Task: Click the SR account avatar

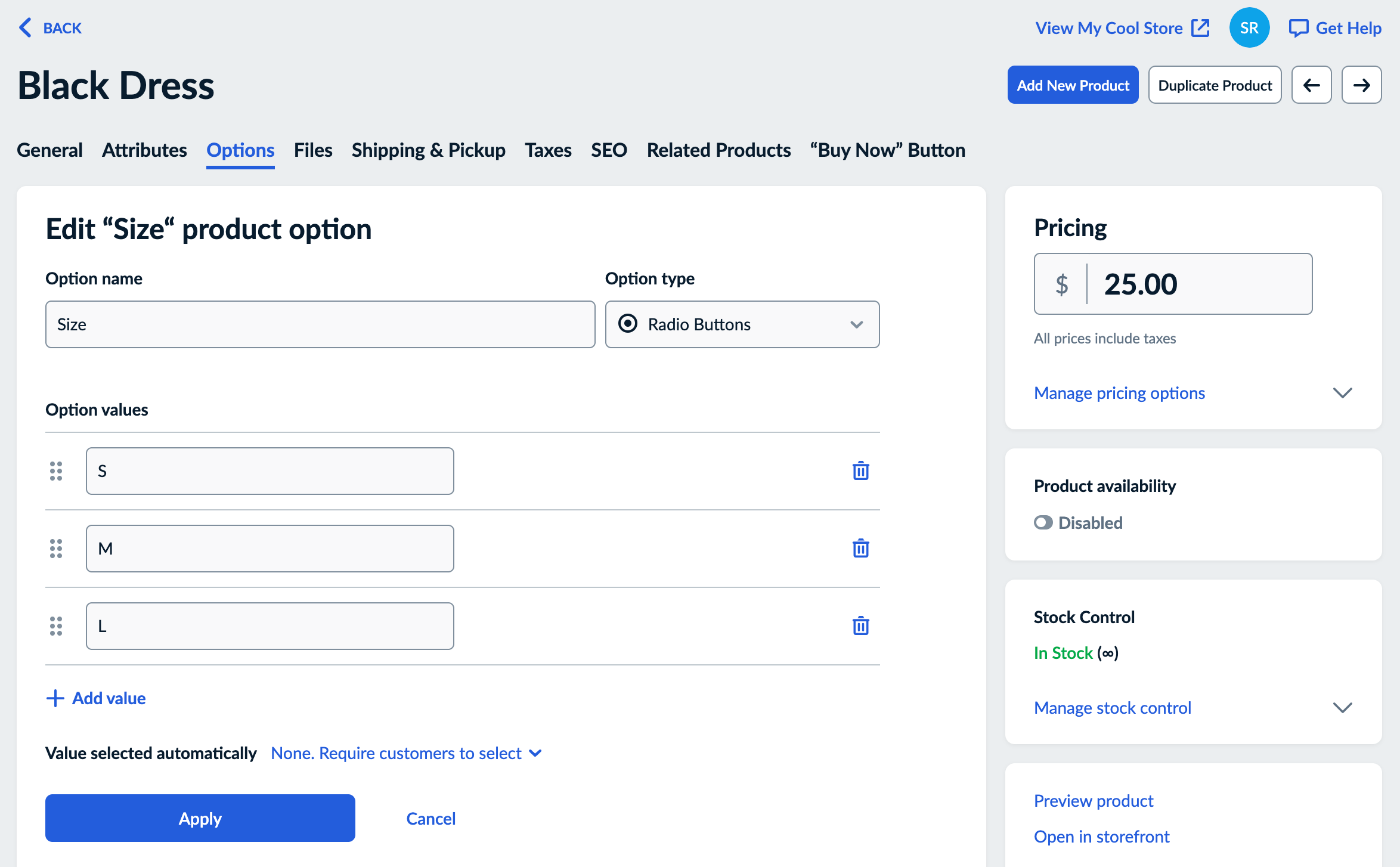Action: click(x=1249, y=27)
